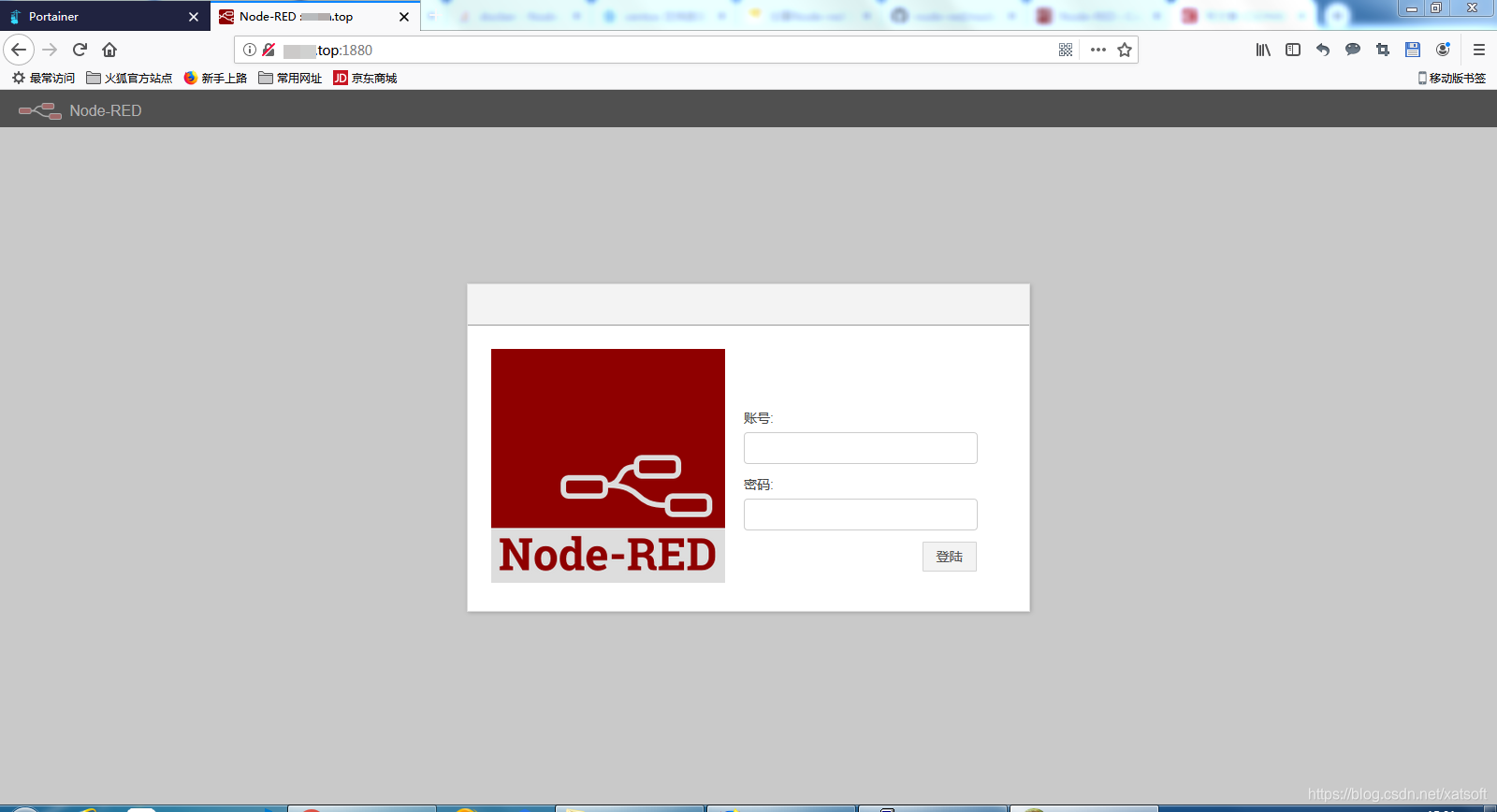Toggle the sidebar view icon
The width and height of the screenshot is (1497, 812).
(x=1293, y=50)
